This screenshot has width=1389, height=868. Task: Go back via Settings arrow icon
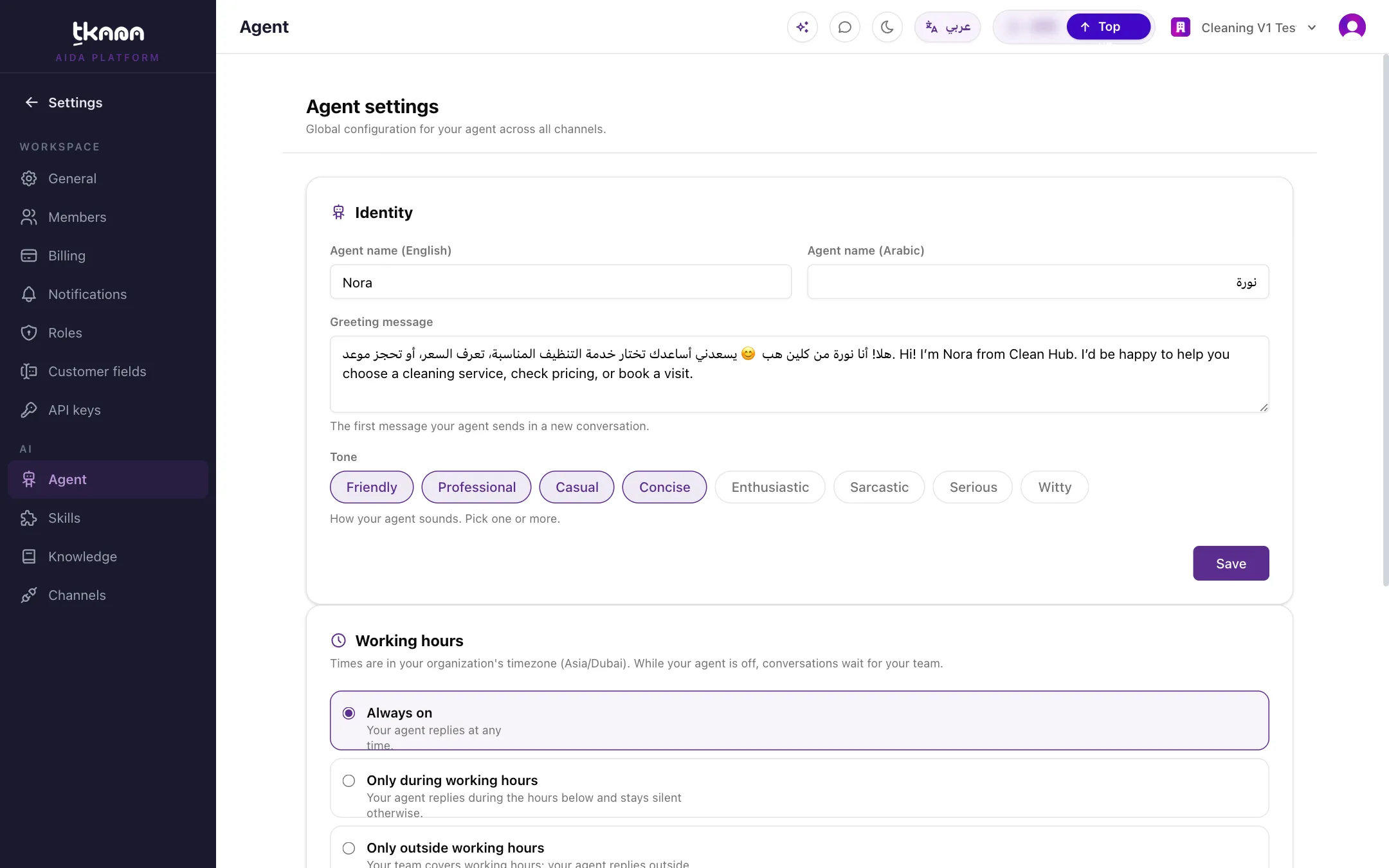31,102
